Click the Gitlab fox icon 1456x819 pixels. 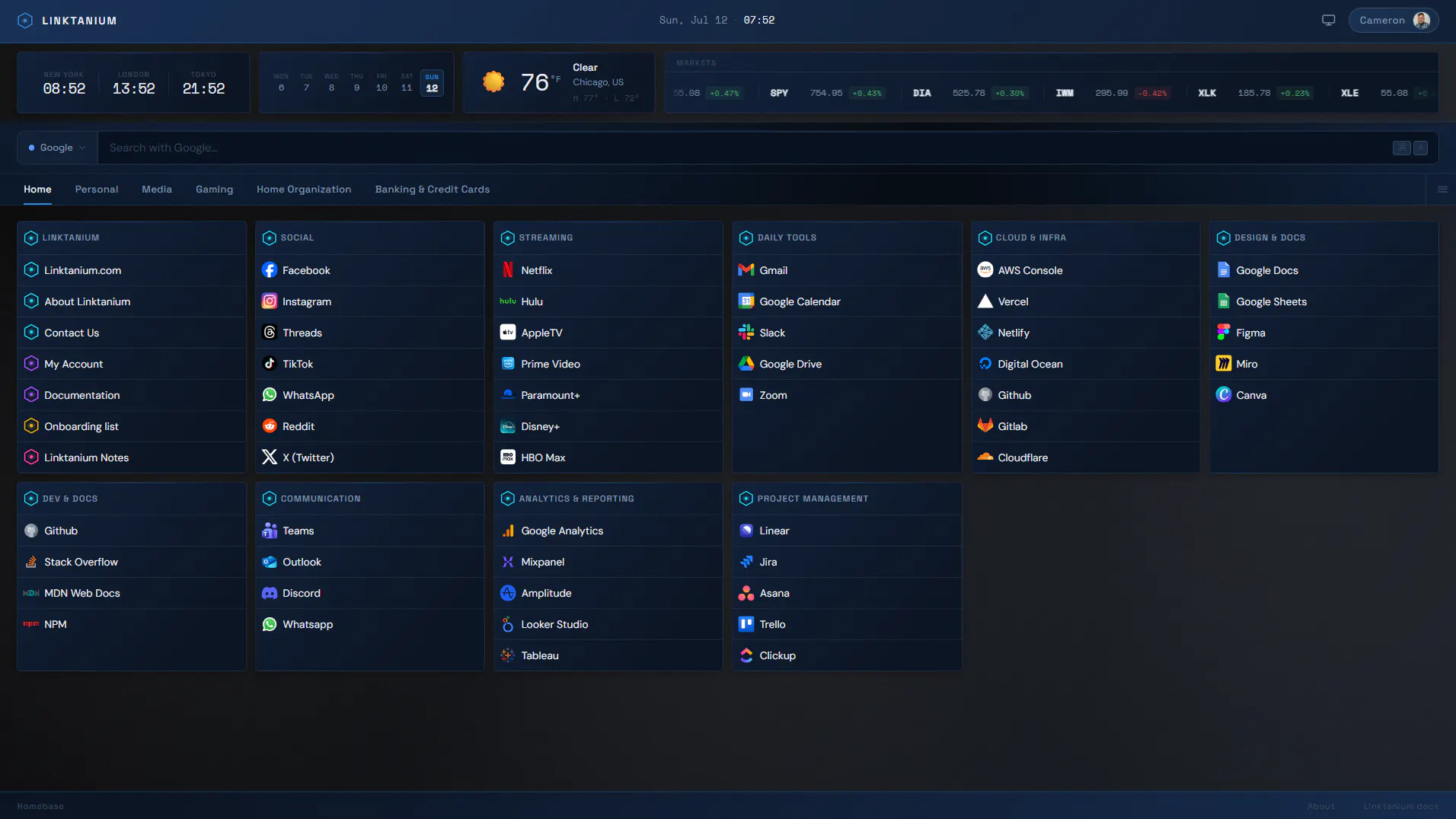click(x=985, y=426)
